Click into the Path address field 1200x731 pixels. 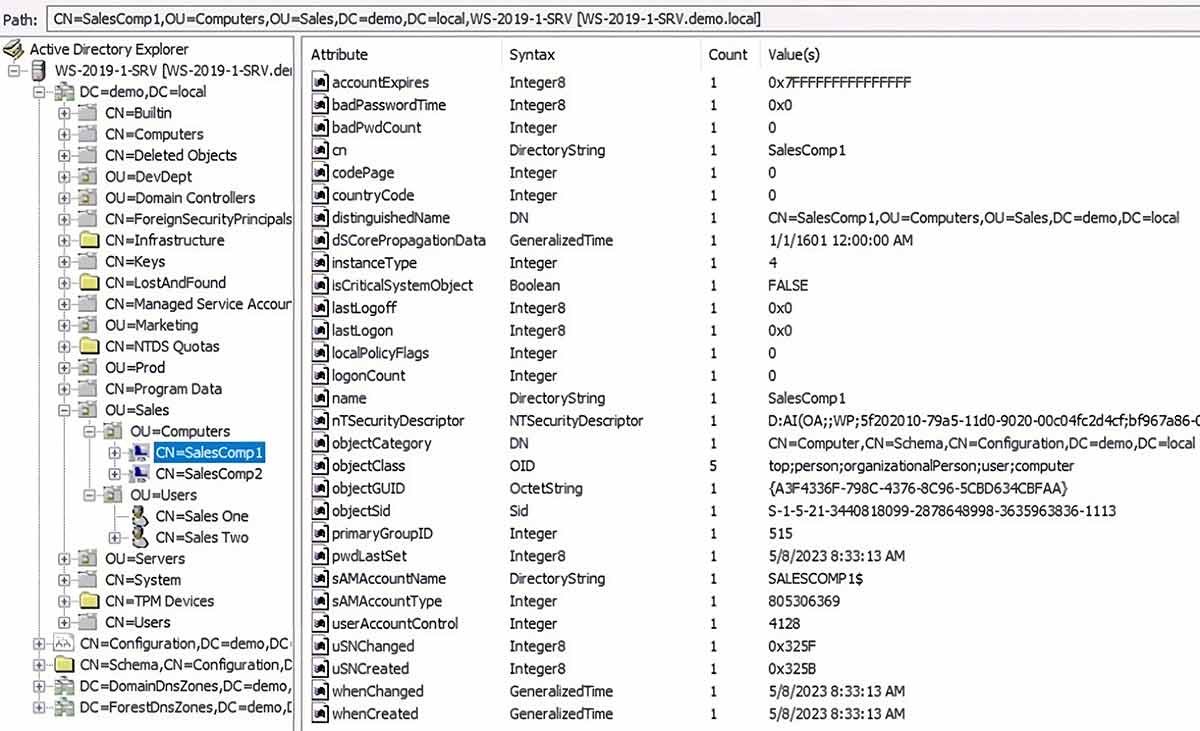click(622, 19)
